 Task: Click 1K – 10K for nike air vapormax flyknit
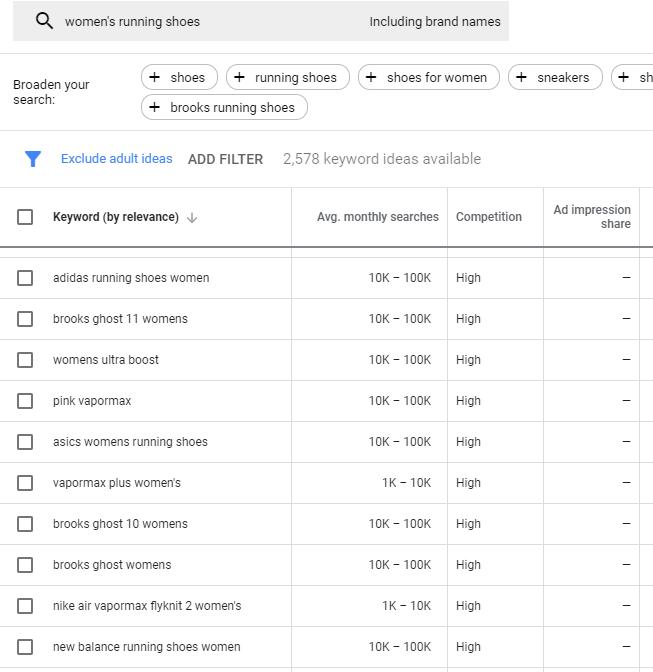(407, 606)
